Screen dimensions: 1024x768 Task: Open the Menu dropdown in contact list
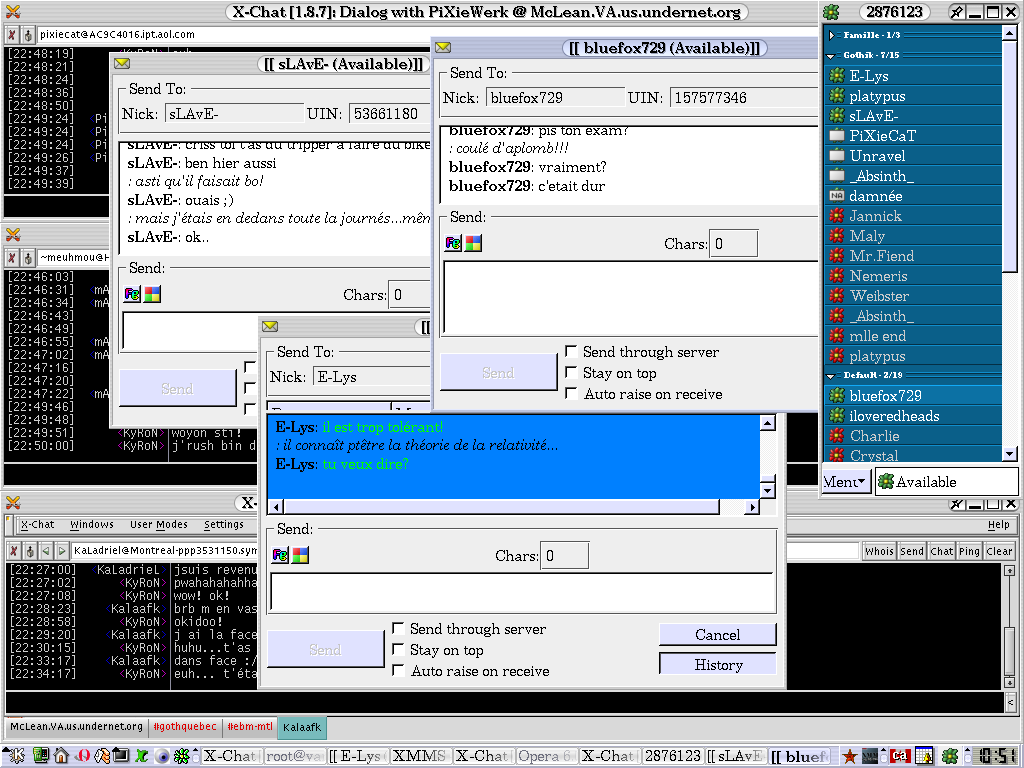[x=845, y=482]
